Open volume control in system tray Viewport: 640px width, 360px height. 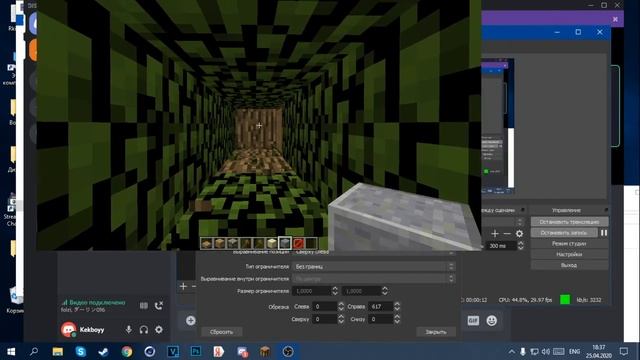(x=545, y=351)
